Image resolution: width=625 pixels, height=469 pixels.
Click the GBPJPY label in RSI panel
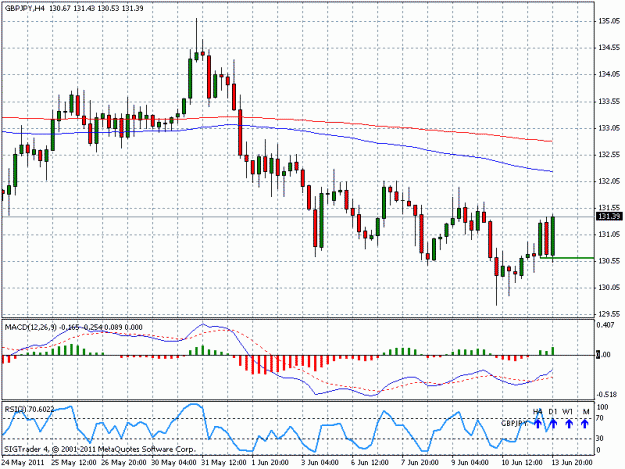(514, 423)
